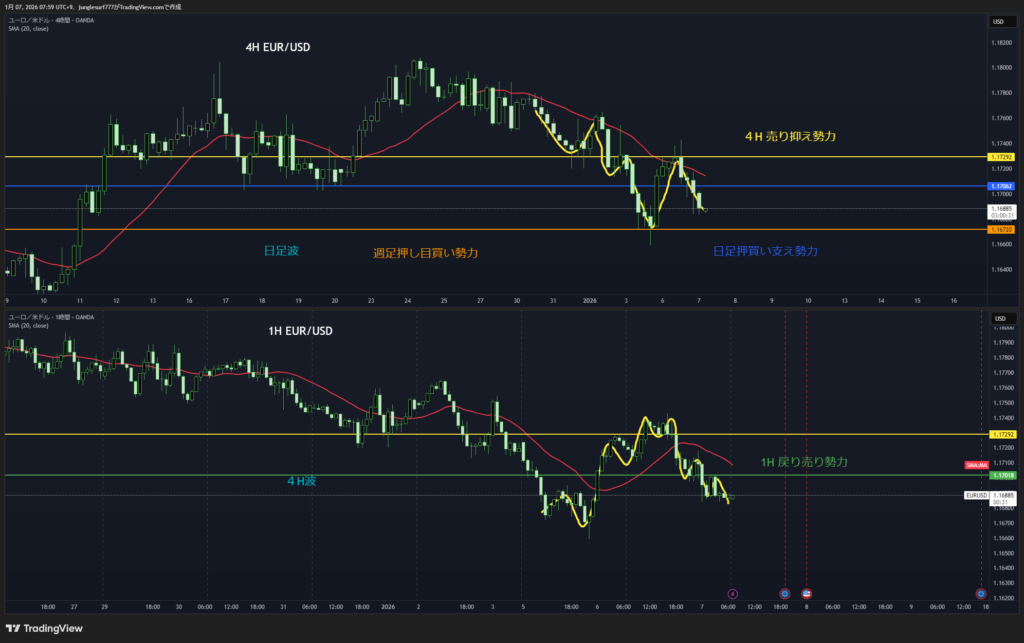Image resolution: width=1024 pixels, height=643 pixels.
Task: Open the USD currency selector on the 1H chart
Action: click(997, 319)
